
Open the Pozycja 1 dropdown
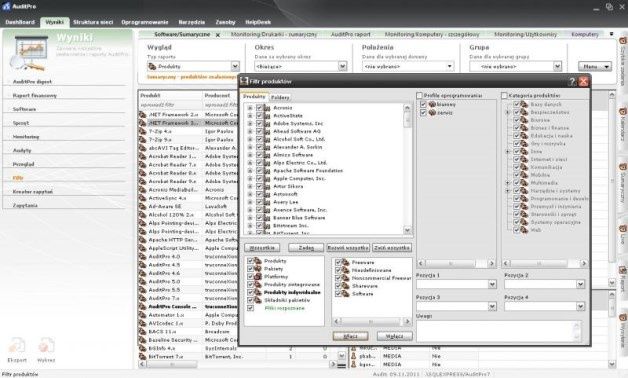pos(492,284)
